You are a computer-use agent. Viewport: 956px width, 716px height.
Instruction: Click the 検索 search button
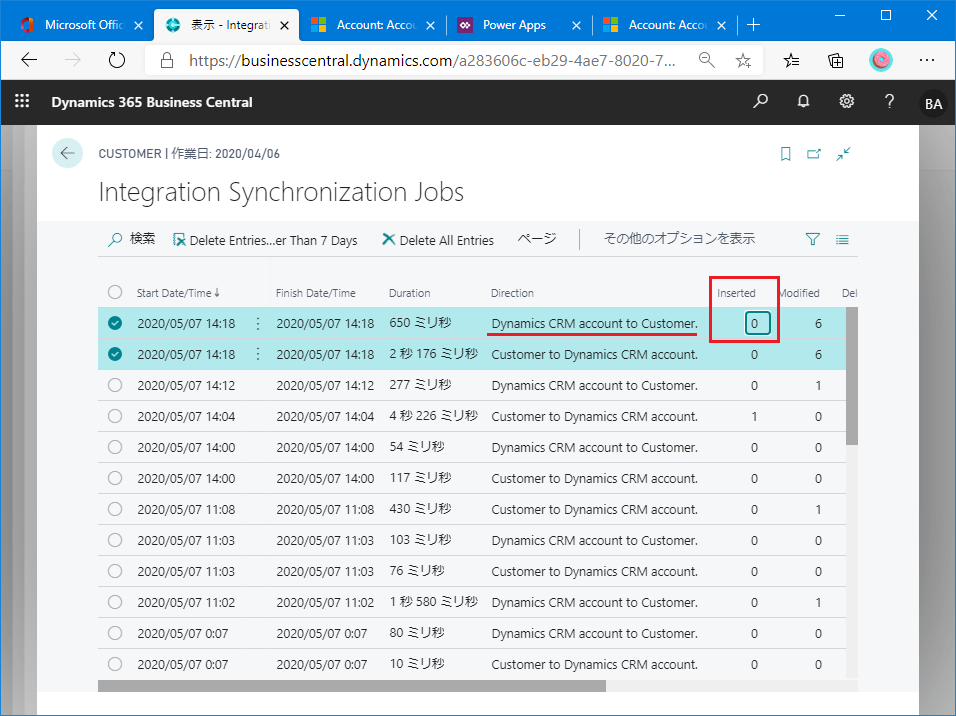(x=132, y=239)
